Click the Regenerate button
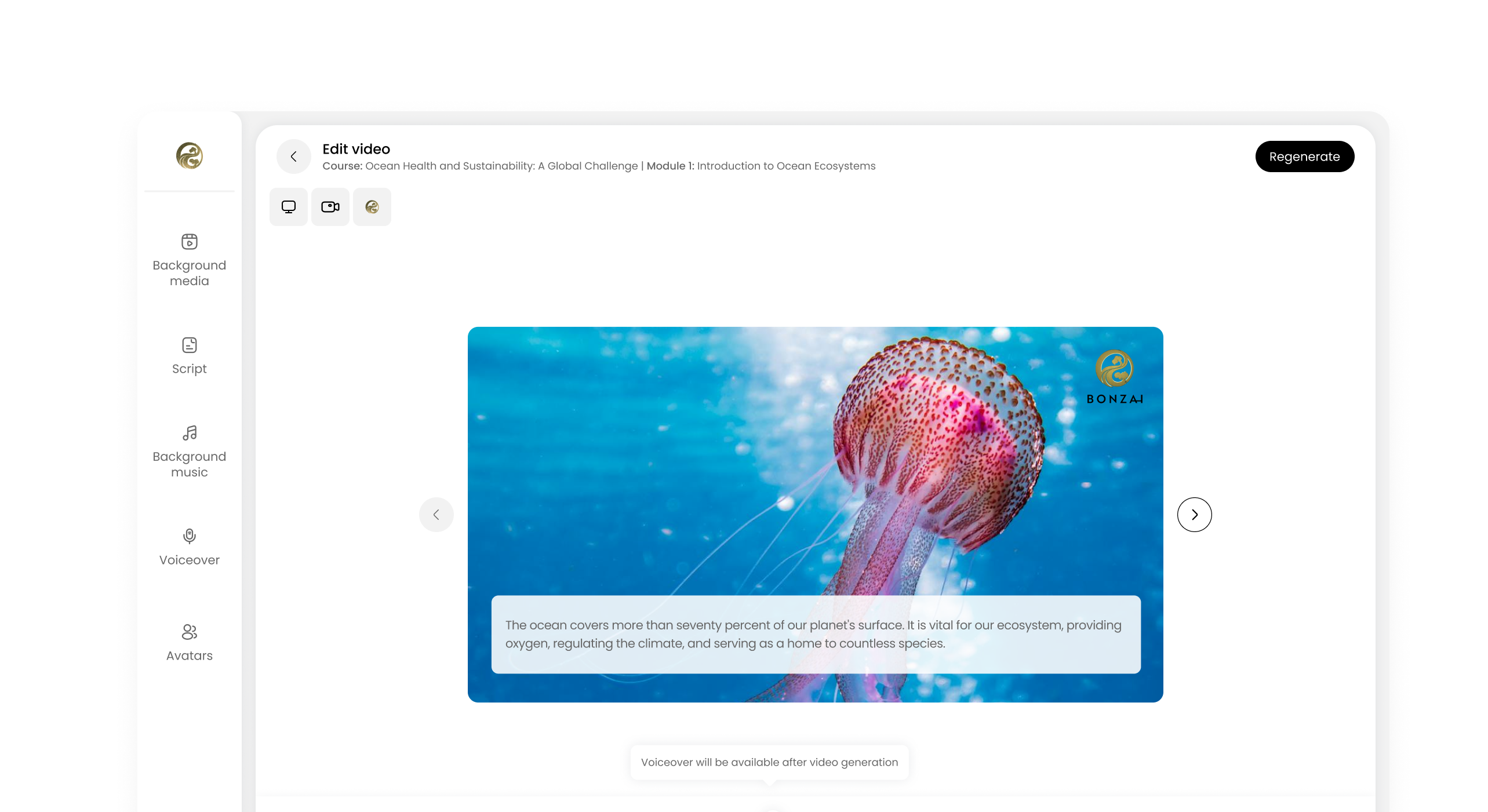 (1304, 156)
